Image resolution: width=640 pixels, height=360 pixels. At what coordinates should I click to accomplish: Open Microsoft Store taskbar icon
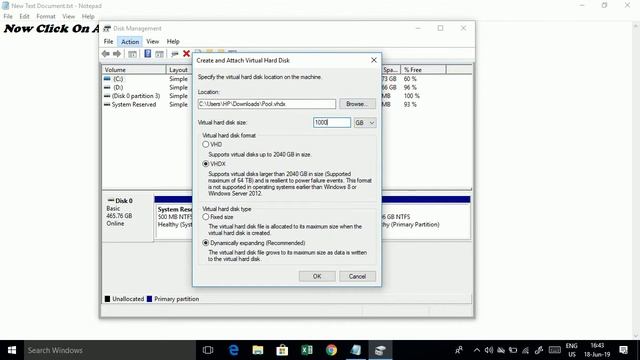282,350
